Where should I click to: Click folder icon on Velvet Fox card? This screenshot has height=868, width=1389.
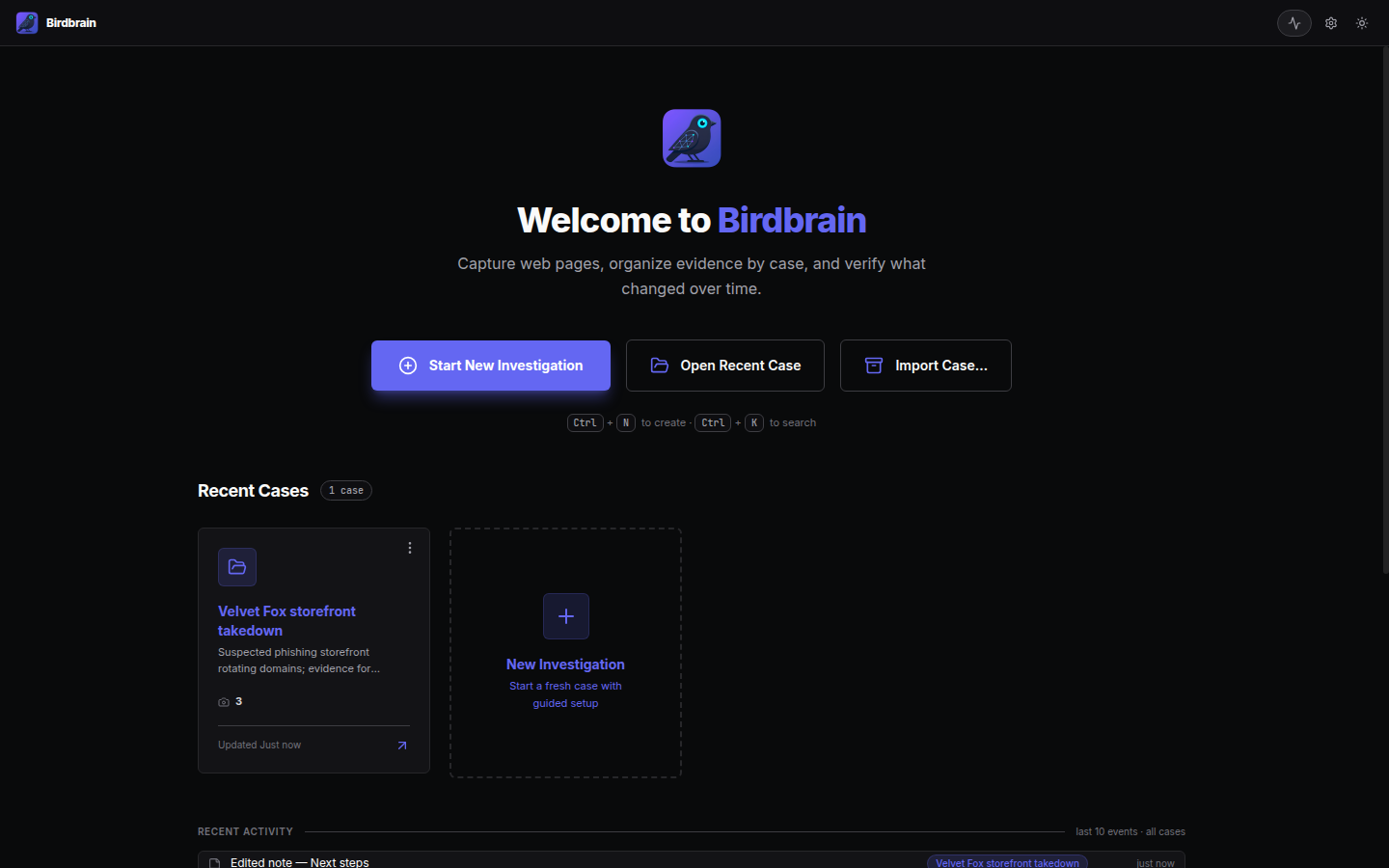(237, 567)
